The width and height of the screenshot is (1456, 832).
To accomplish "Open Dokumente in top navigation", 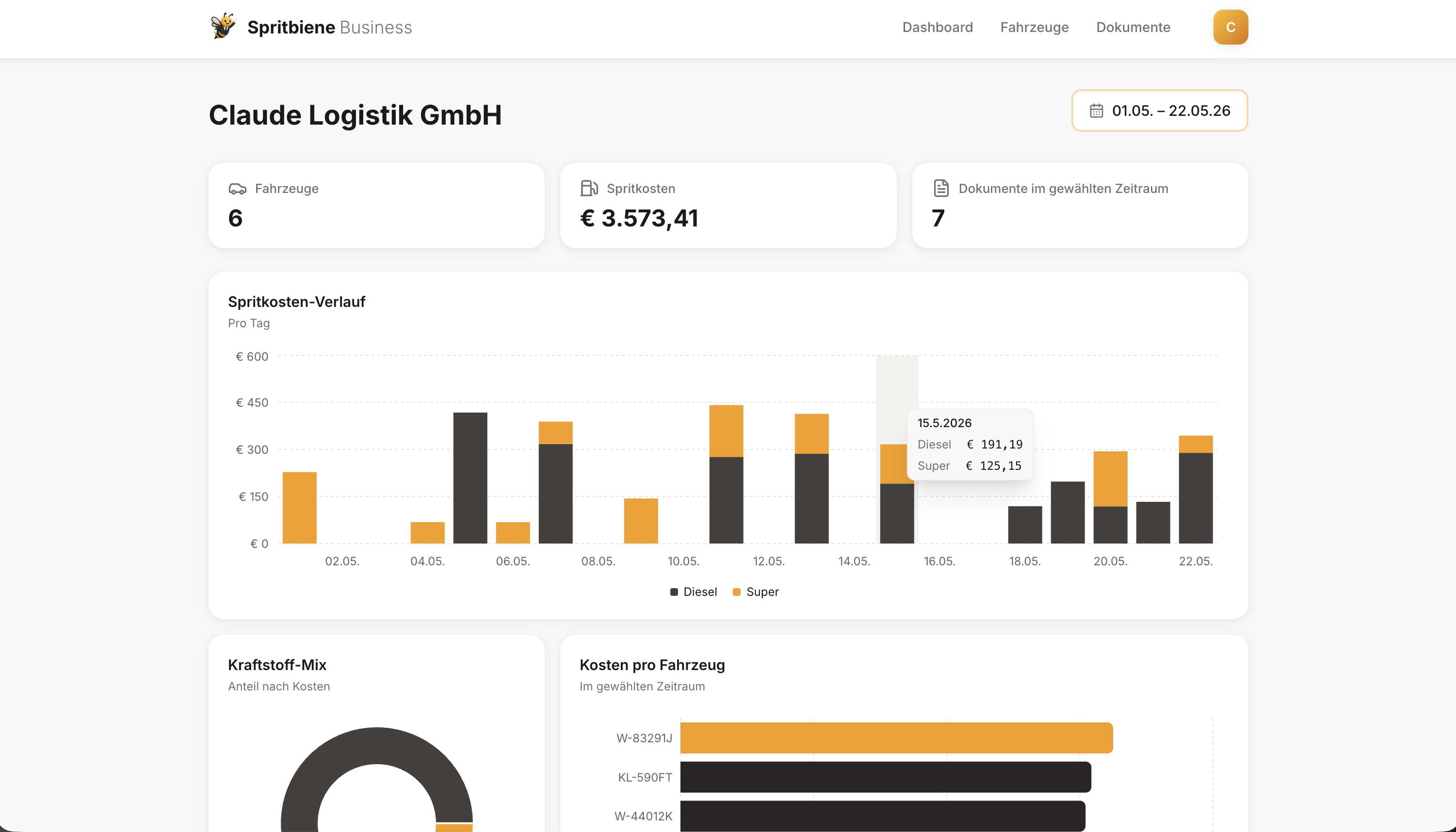I will (1132, 27).
